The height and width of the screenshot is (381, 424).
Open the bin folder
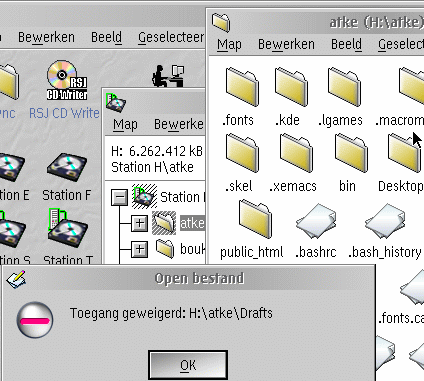(x=351, y=153)
